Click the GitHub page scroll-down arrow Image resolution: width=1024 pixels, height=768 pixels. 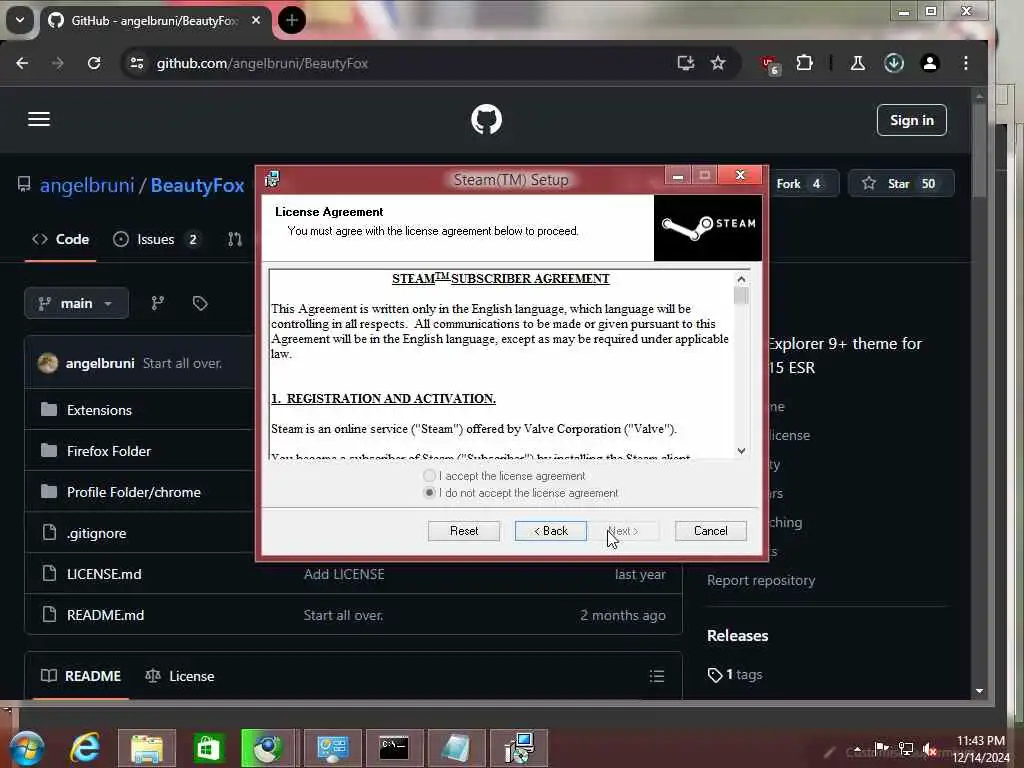point(980,691)
